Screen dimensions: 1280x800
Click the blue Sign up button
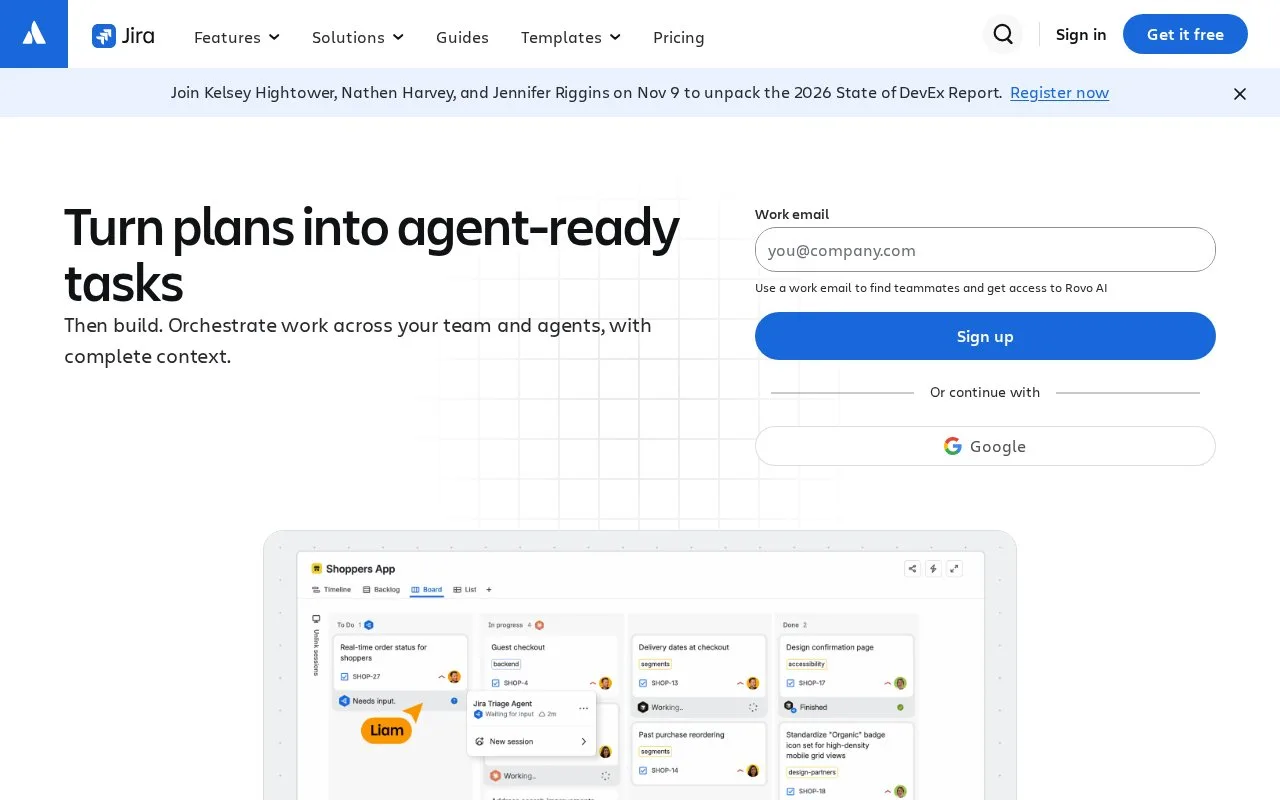985,336
